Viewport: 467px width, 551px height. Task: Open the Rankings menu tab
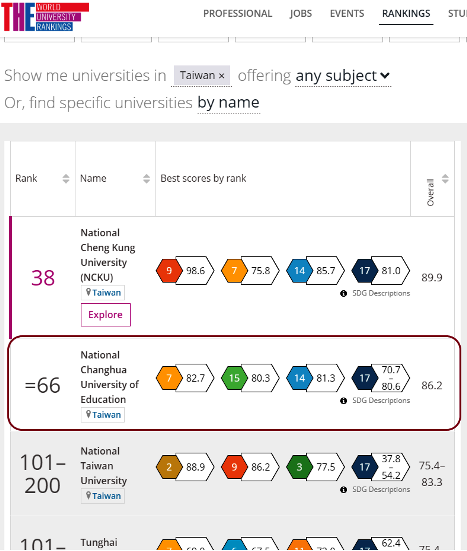point(406,14)
